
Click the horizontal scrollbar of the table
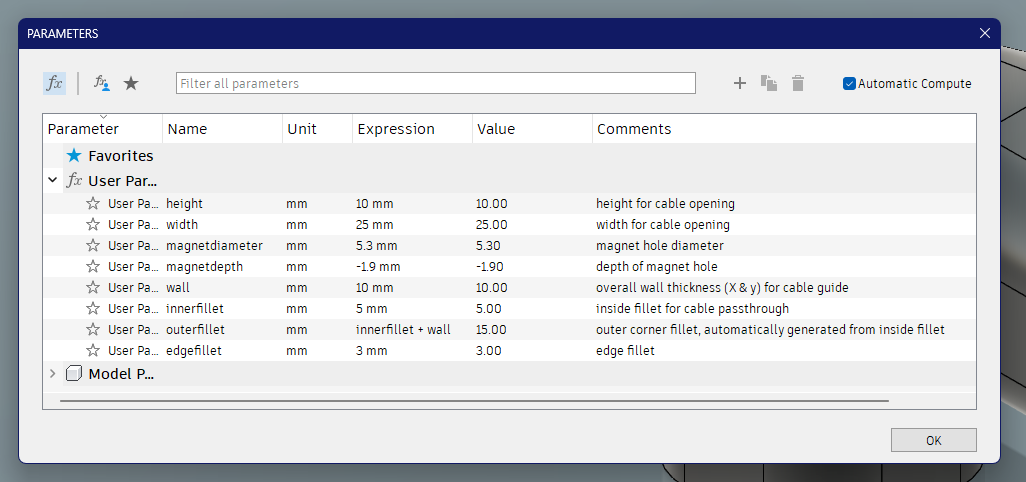pyautogui.click(x=474, y=400)
